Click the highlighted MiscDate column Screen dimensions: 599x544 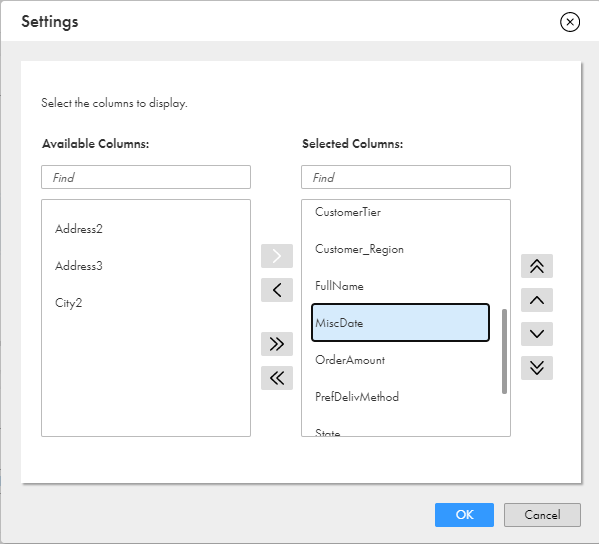click(x=400, y=323)
